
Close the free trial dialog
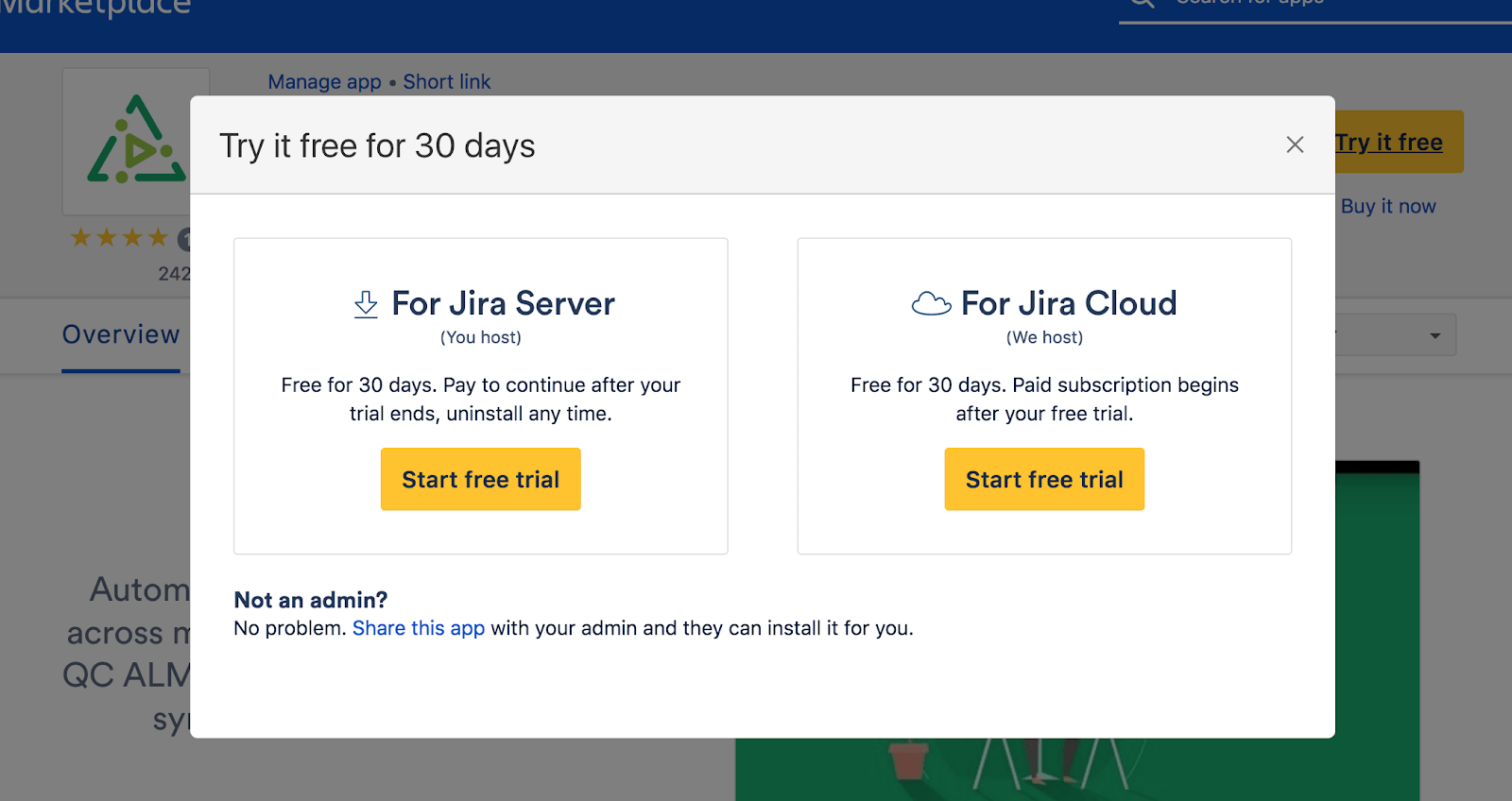click(x=1295, y=145)
